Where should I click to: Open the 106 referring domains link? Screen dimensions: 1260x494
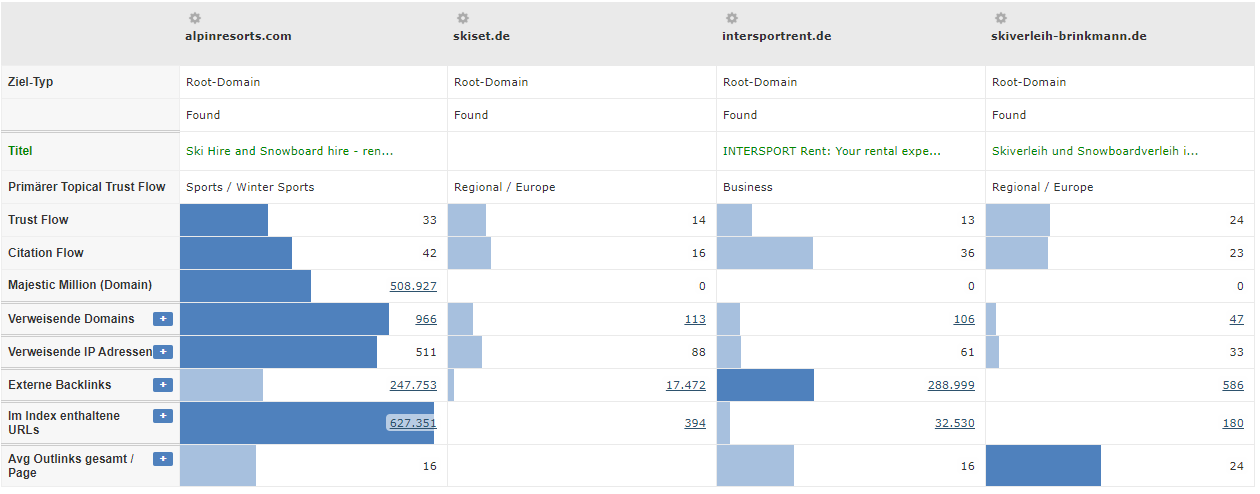(x=964, y=319)
